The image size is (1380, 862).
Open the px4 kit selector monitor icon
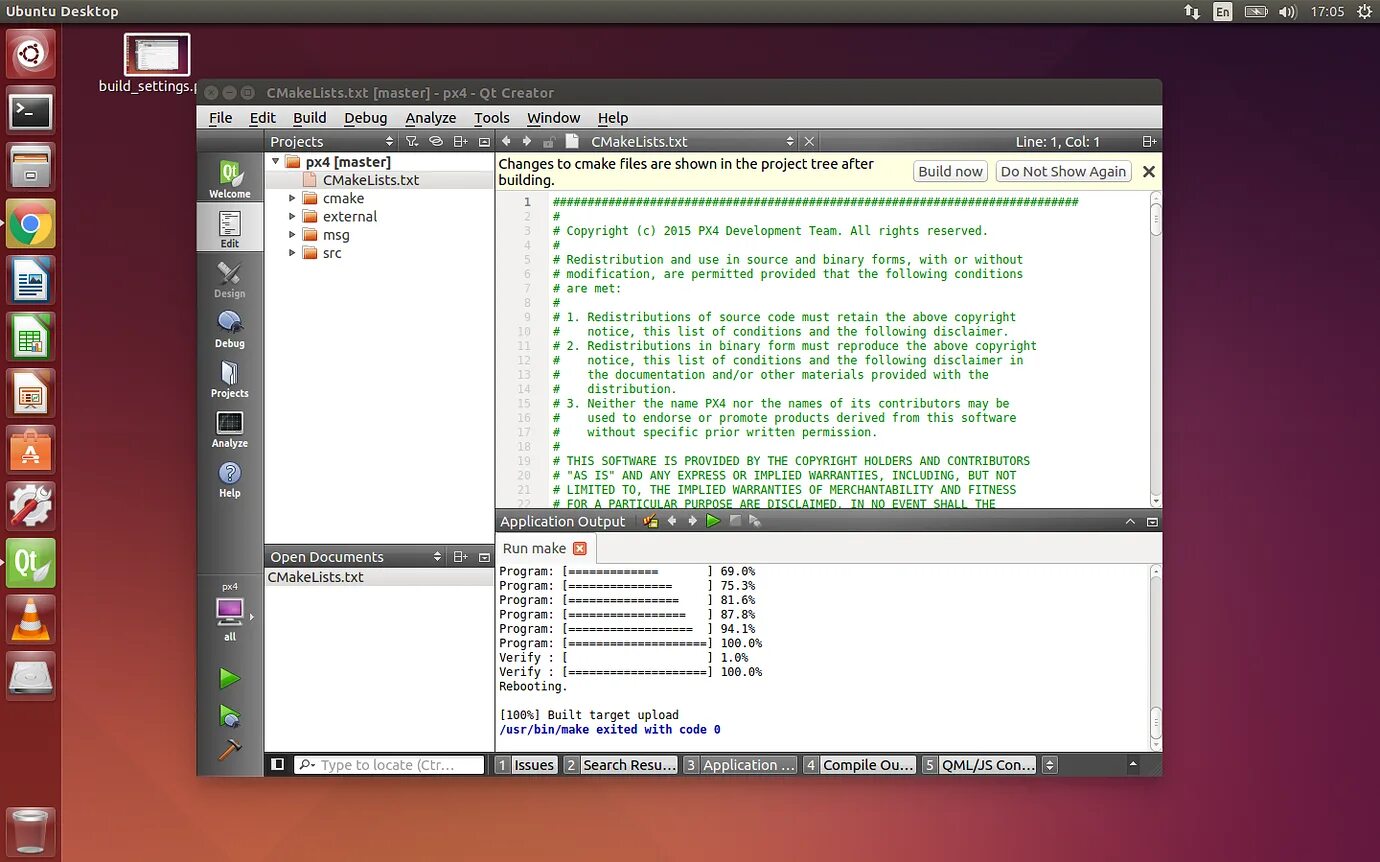coord(230,610)
